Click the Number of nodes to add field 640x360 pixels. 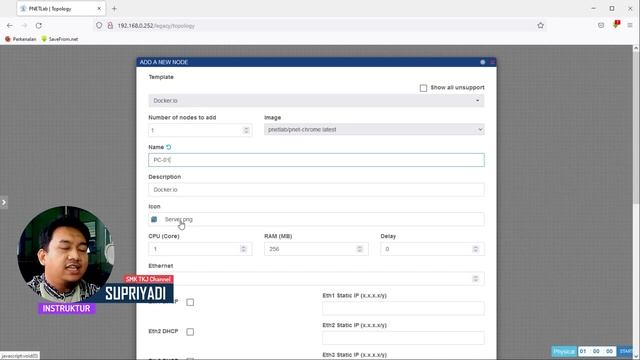coord(200,130)
